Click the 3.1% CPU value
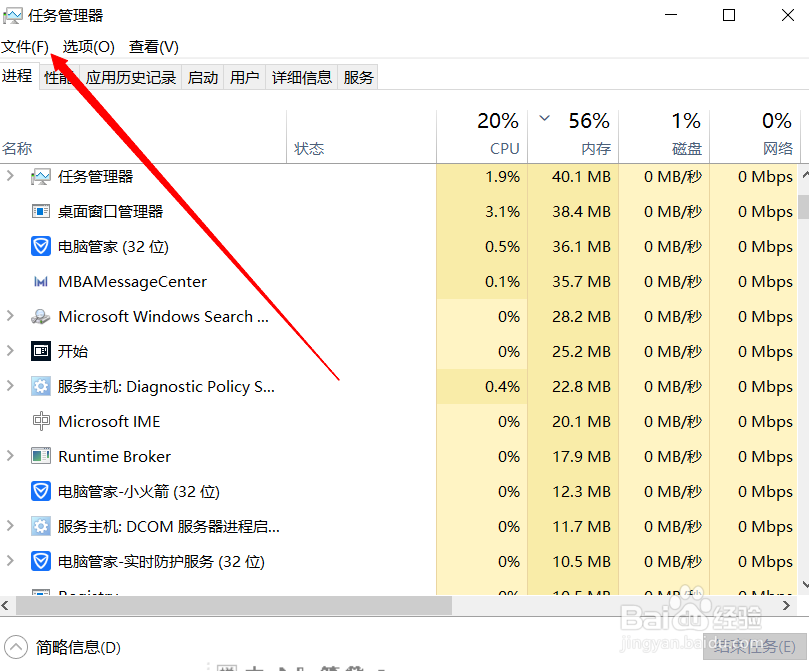Image resolution: width=809 pixels, height=671 pixels. click(502, 211)
